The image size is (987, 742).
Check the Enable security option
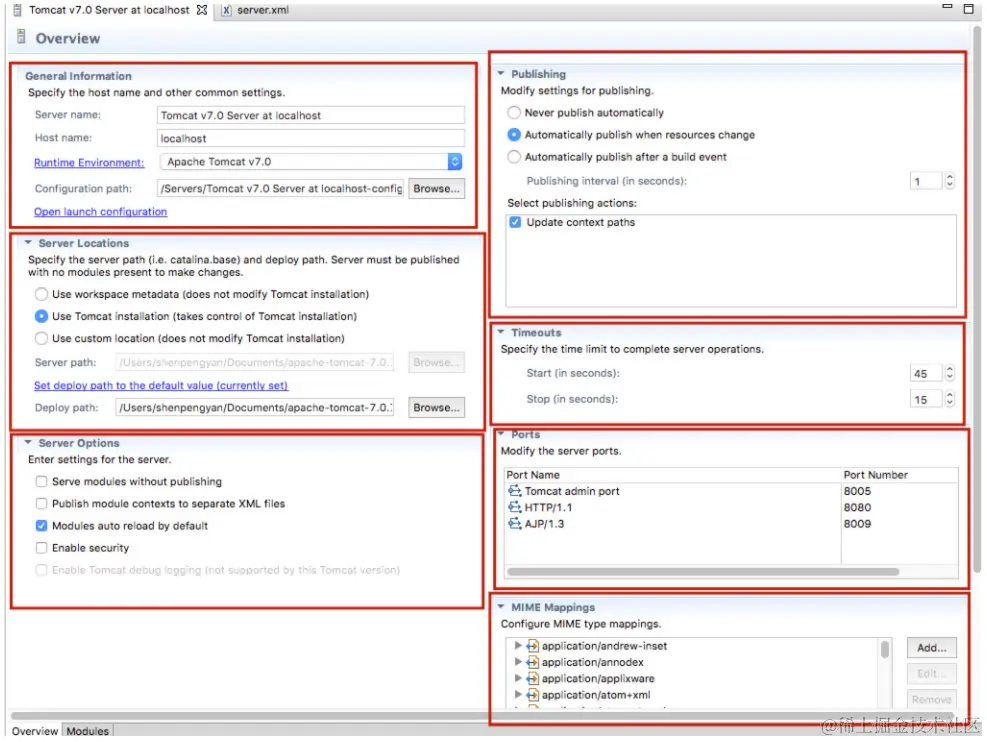coord(41,548)
